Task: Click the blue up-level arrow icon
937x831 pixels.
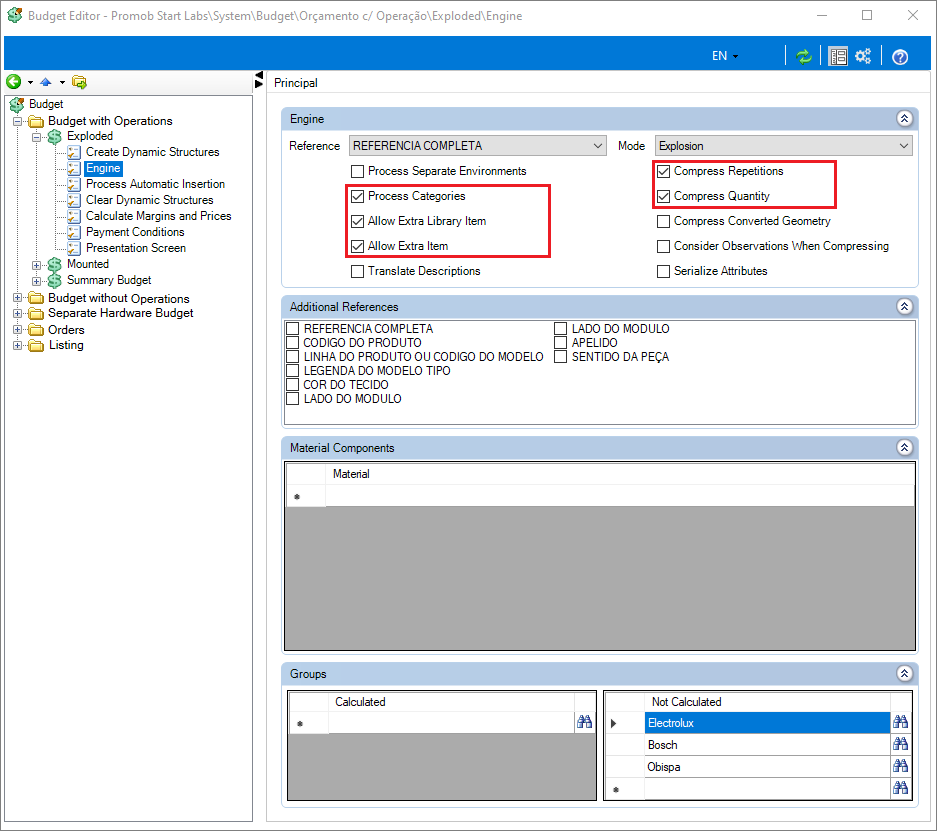Action: pos(45,82)
